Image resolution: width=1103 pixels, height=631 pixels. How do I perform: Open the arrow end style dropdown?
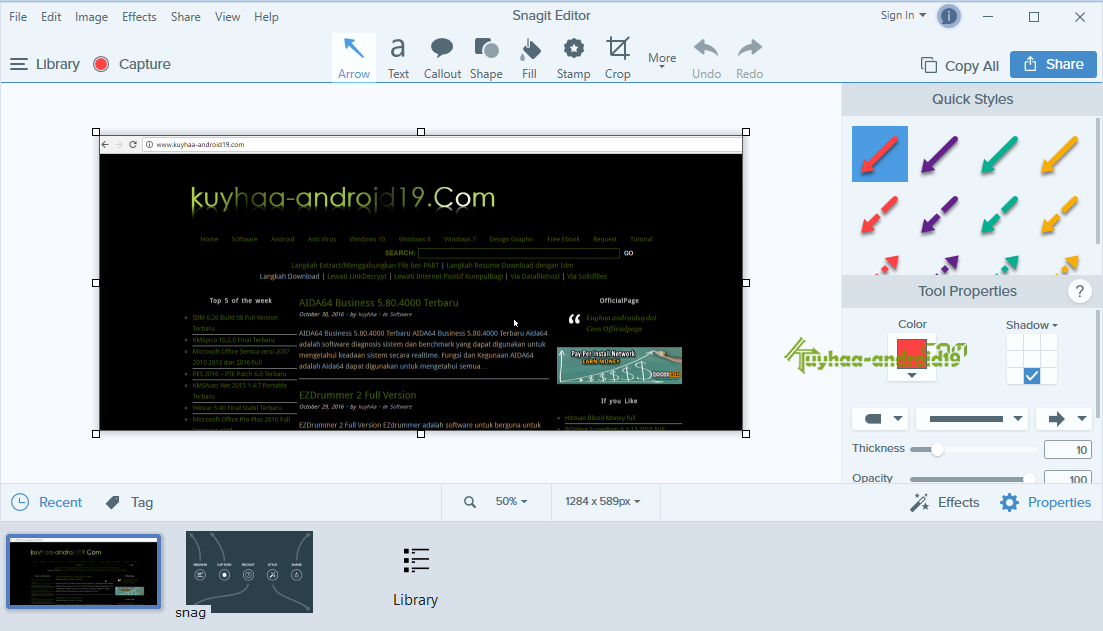coord(1064,419)
